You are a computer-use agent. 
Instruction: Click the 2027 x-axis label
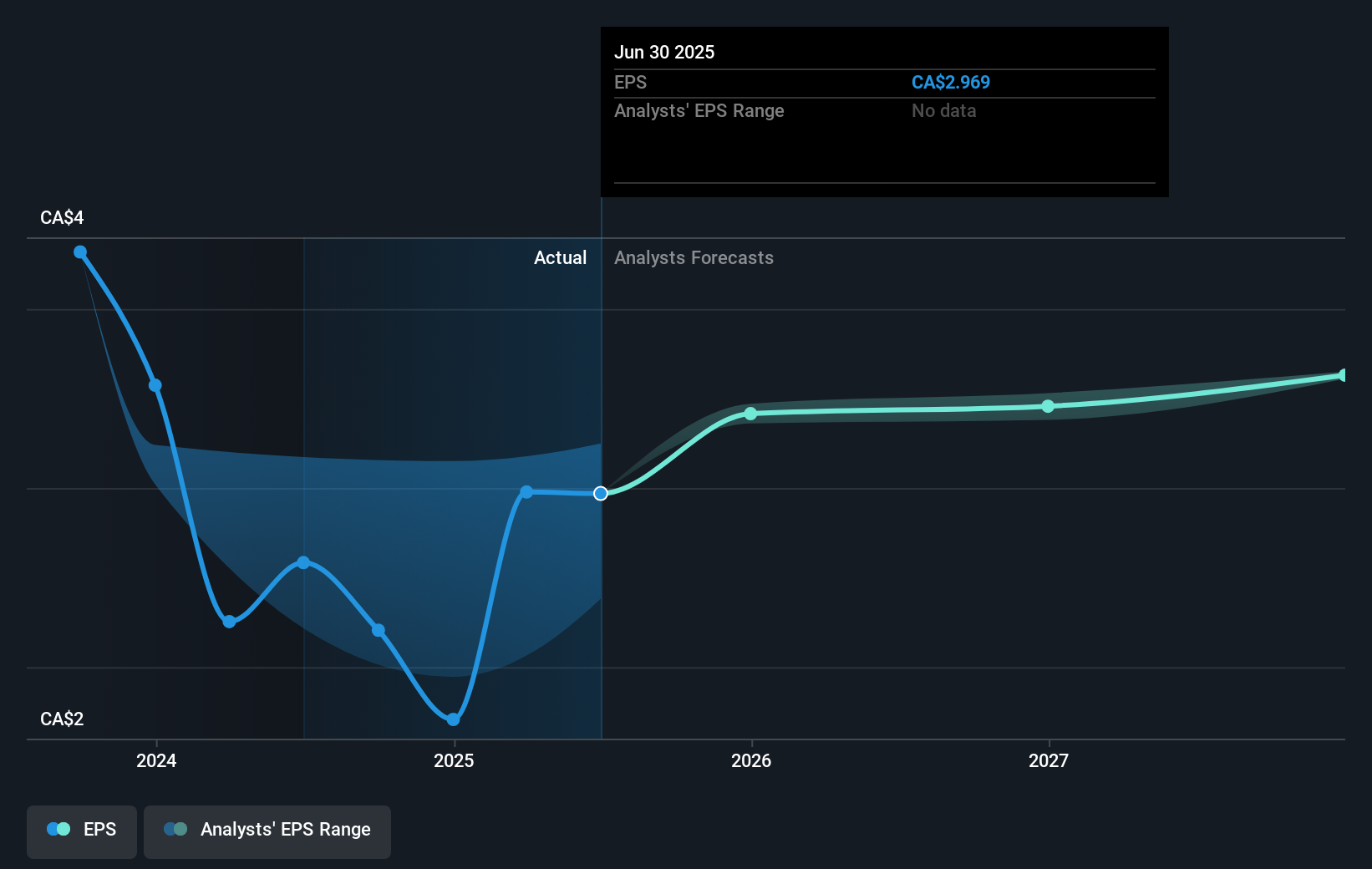click(1049, 760)
